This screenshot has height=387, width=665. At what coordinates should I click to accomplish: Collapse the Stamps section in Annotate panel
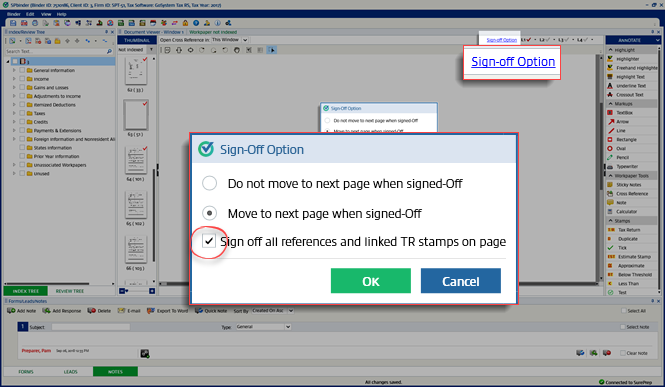tap(611, 221)
